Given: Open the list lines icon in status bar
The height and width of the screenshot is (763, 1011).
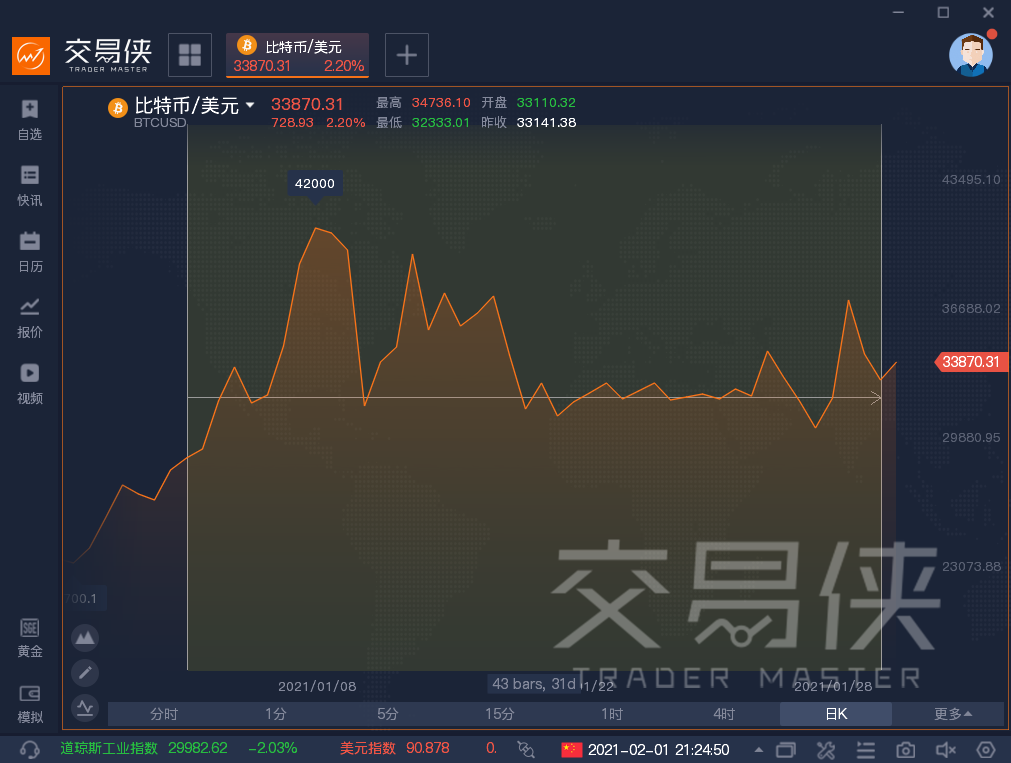Looking at the screenshot, I should [x=866, y=750].
